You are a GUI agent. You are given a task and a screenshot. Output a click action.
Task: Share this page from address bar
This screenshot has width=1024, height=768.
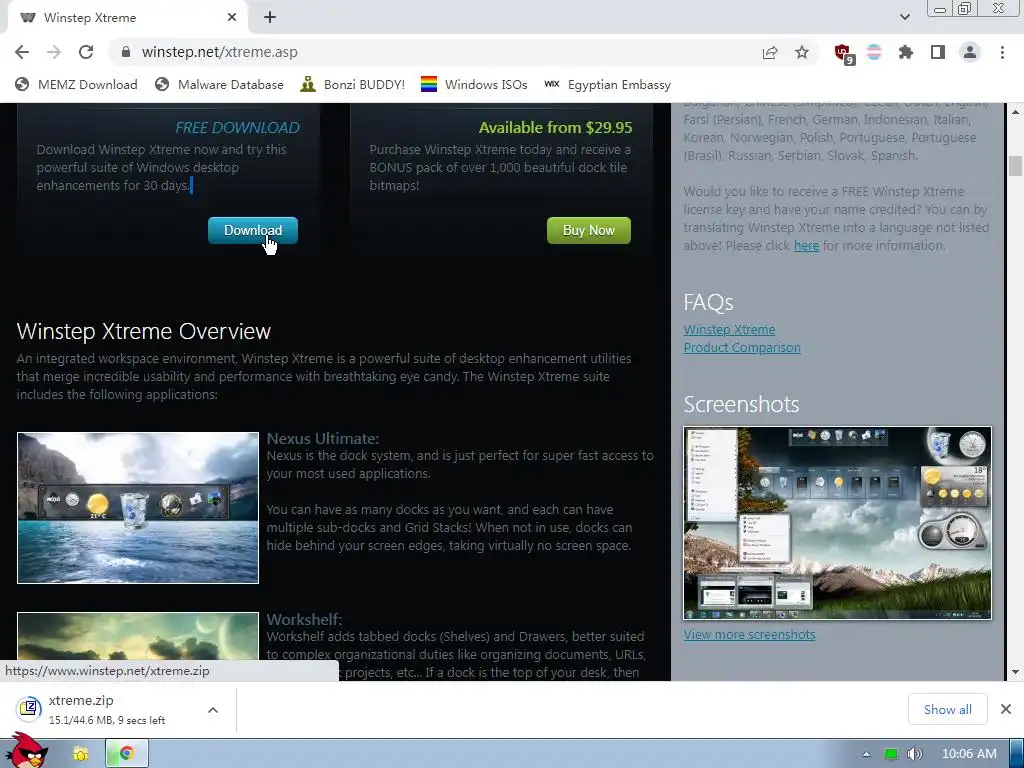770,52
